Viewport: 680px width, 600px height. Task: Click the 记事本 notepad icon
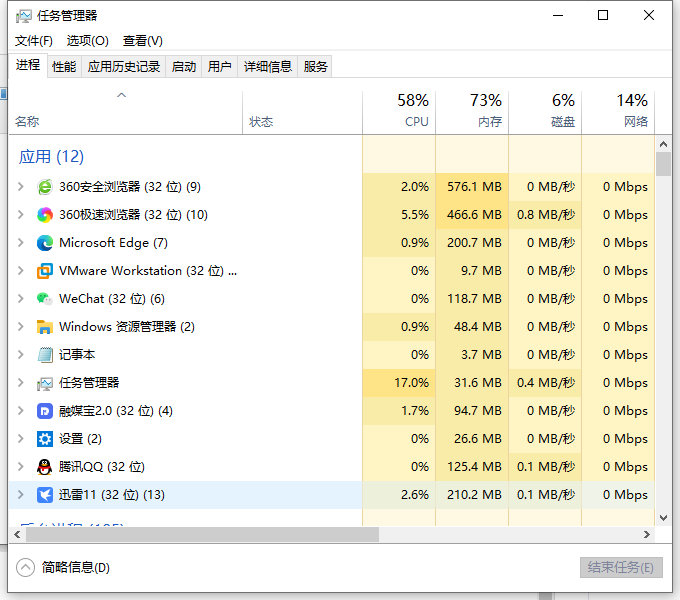click(45, 355)
